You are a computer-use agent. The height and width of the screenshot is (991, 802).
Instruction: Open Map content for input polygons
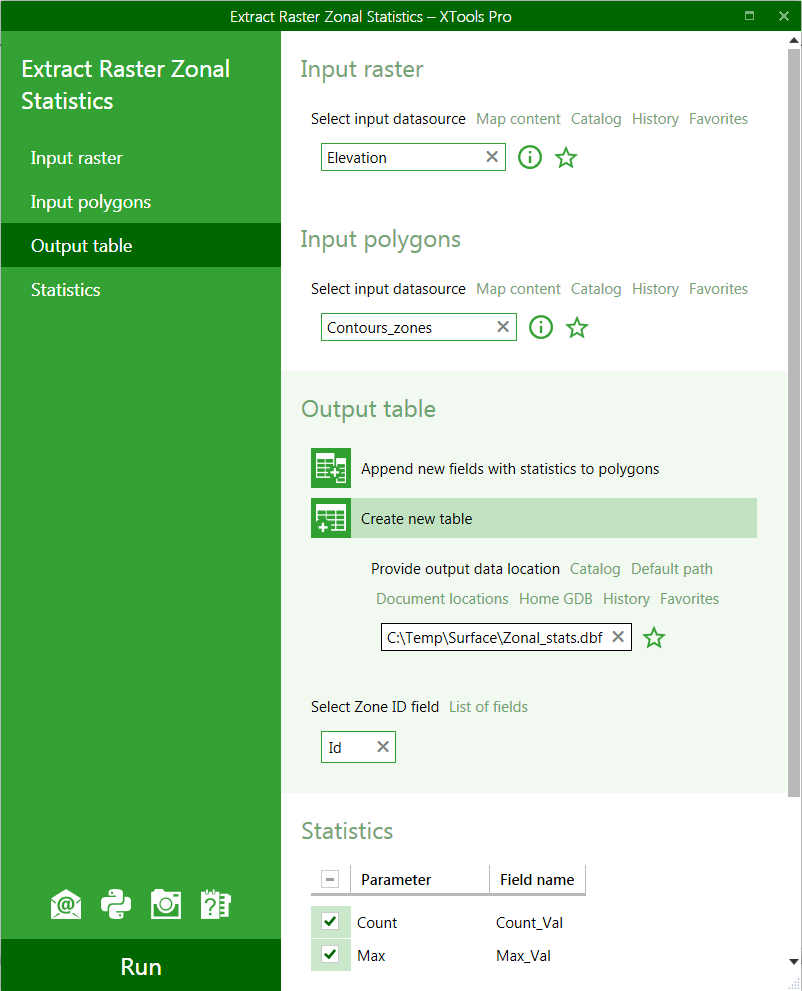pos(518,289)
